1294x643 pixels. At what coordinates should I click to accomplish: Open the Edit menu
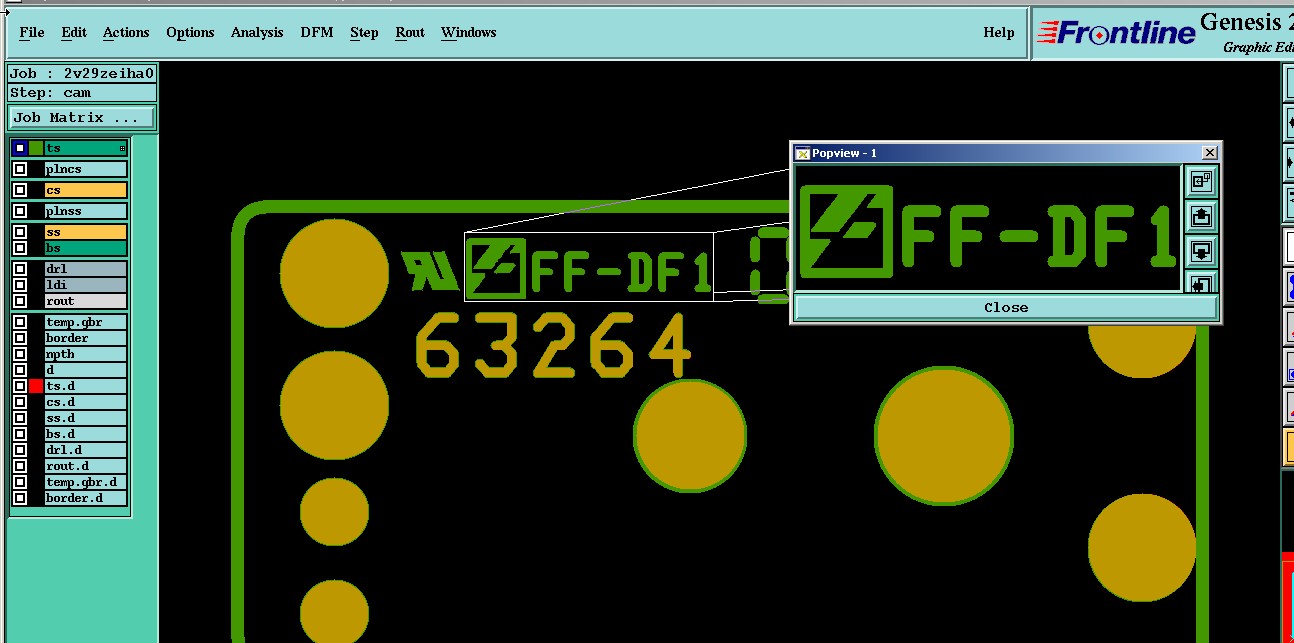(x=74, y=33)
